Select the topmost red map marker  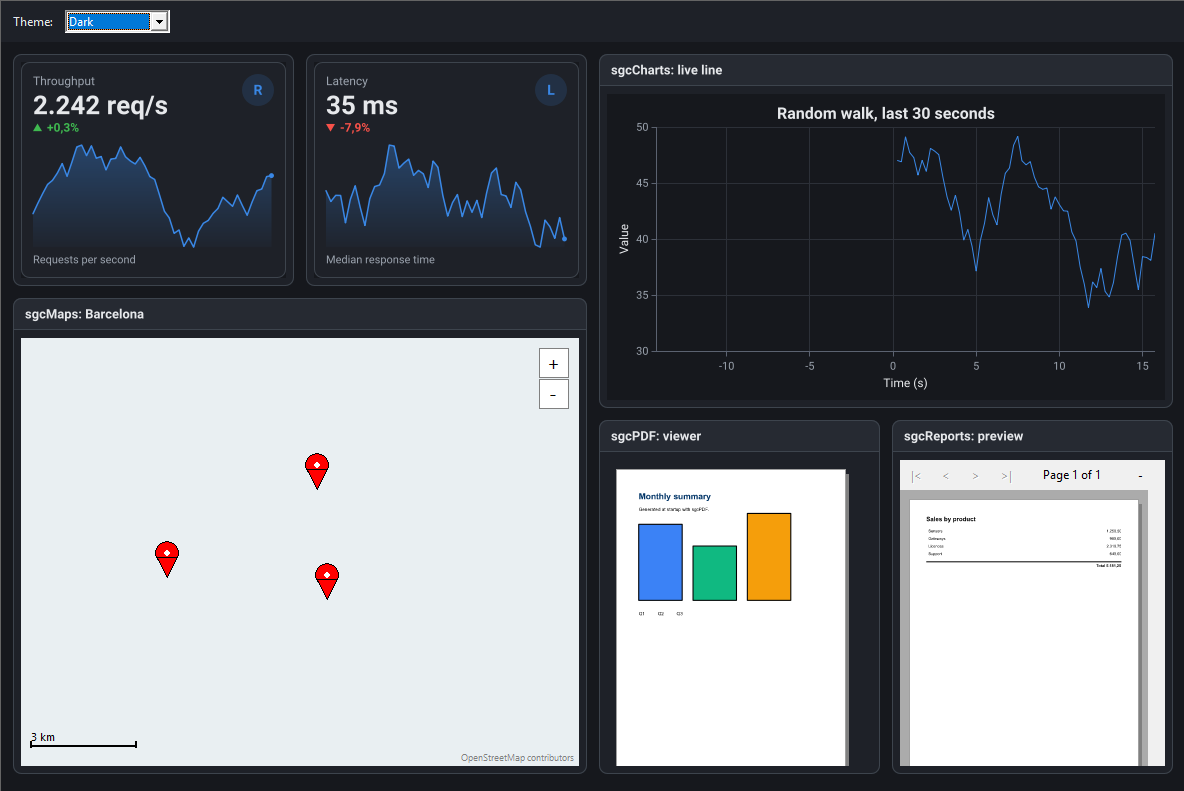point(317,471)
